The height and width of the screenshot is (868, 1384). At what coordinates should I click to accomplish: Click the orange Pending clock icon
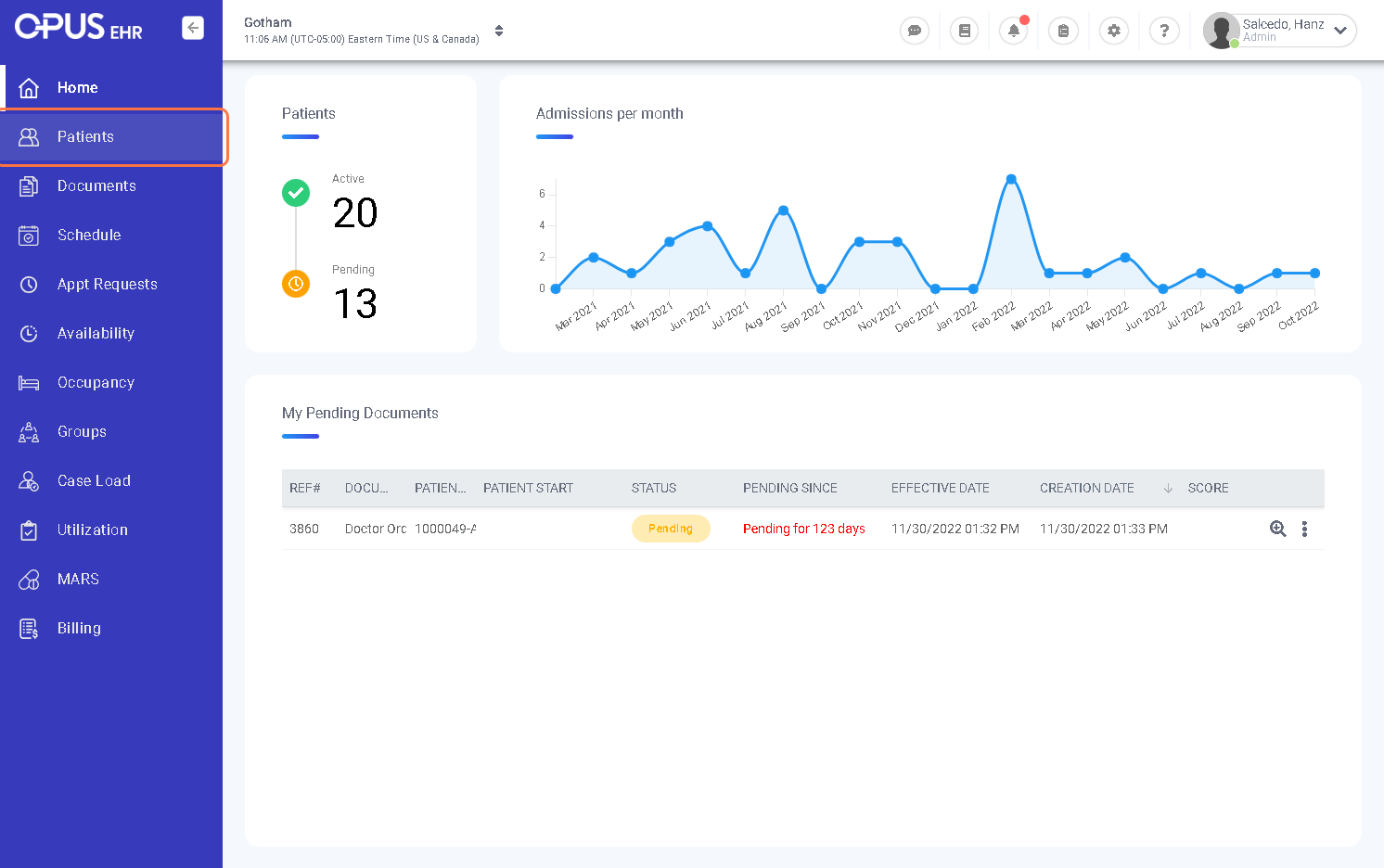(296, 284)
